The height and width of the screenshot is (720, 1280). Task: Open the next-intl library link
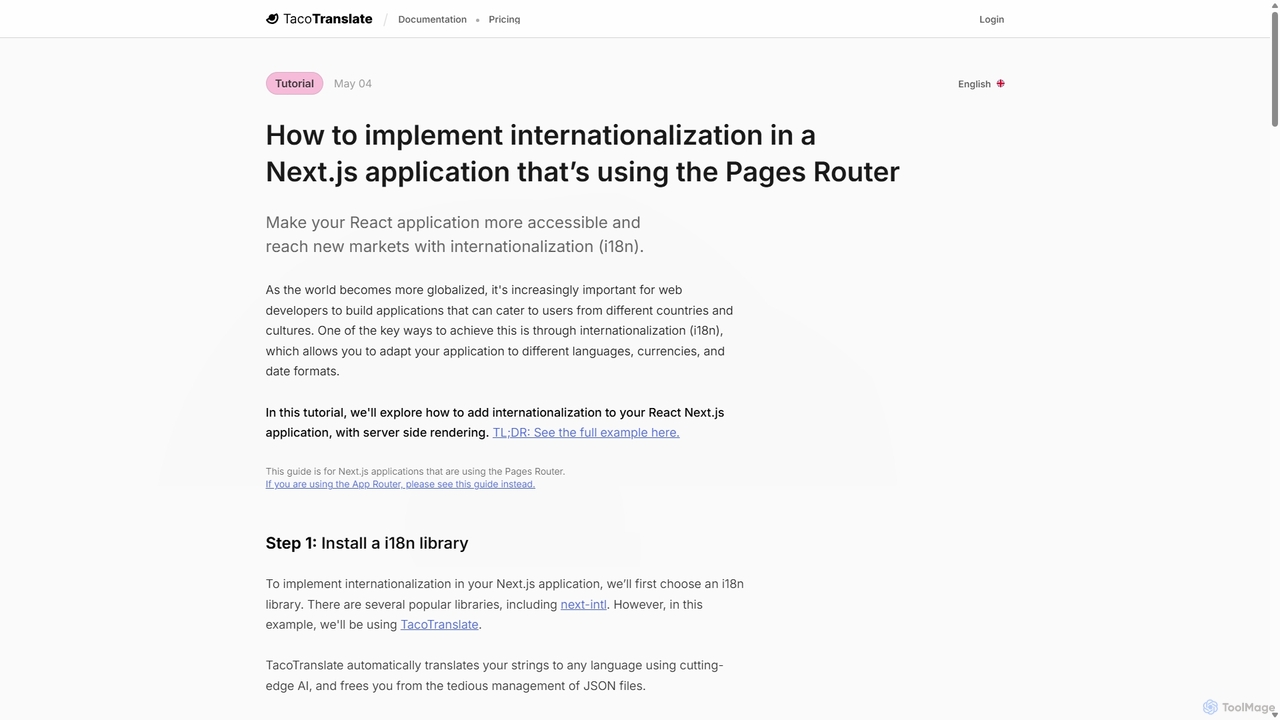(583, 604)
